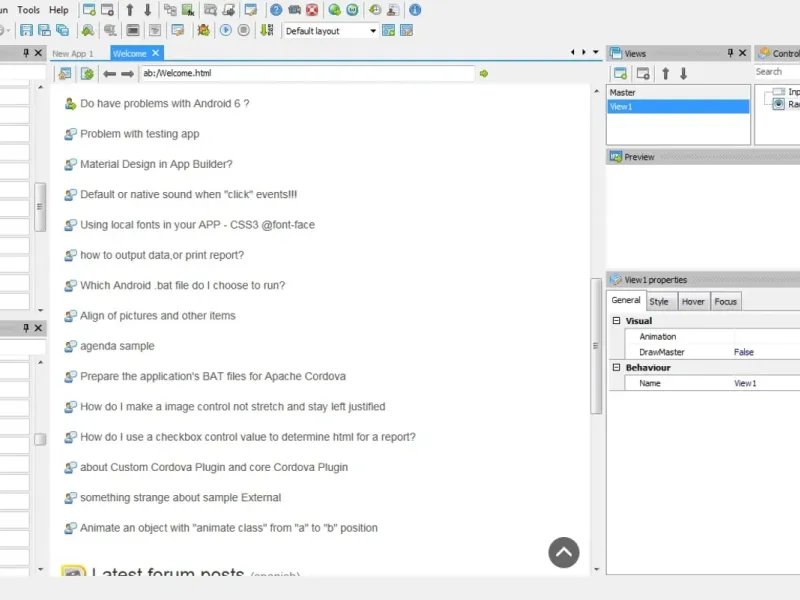
Task: Click the gray stop button in the toolbar
Action: [244, 31]
